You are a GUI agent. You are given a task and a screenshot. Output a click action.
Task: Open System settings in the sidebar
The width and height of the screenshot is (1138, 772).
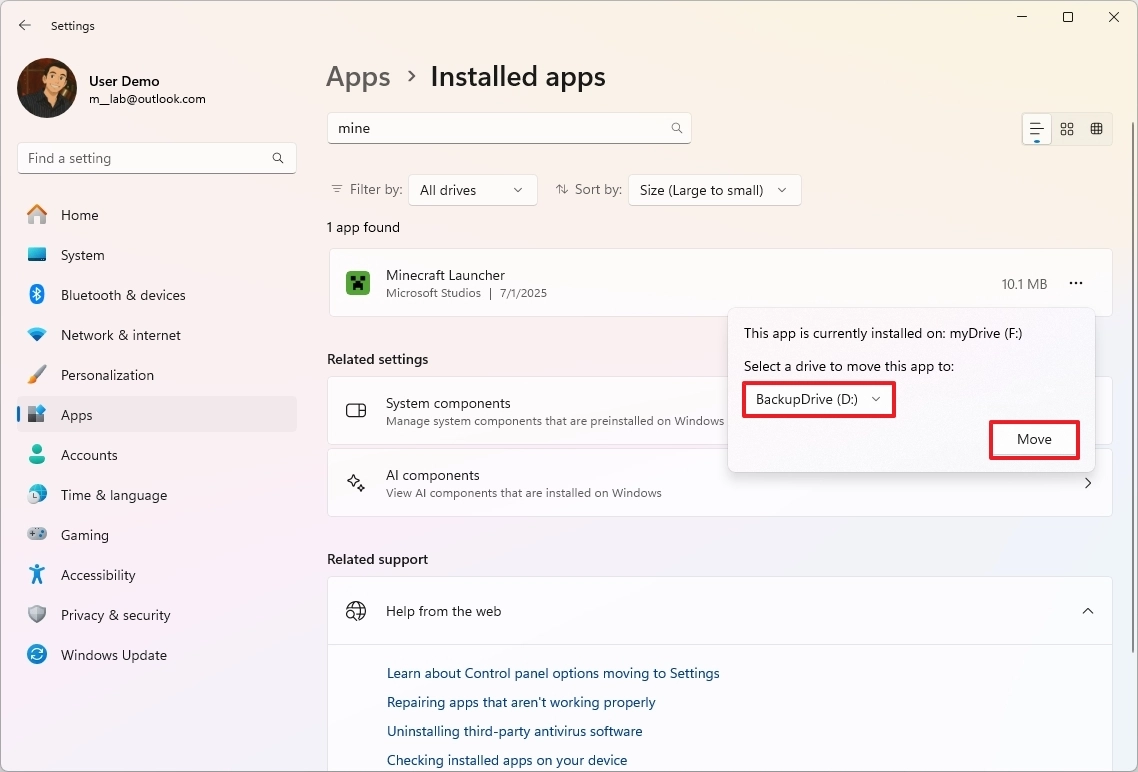pos(157,255)
